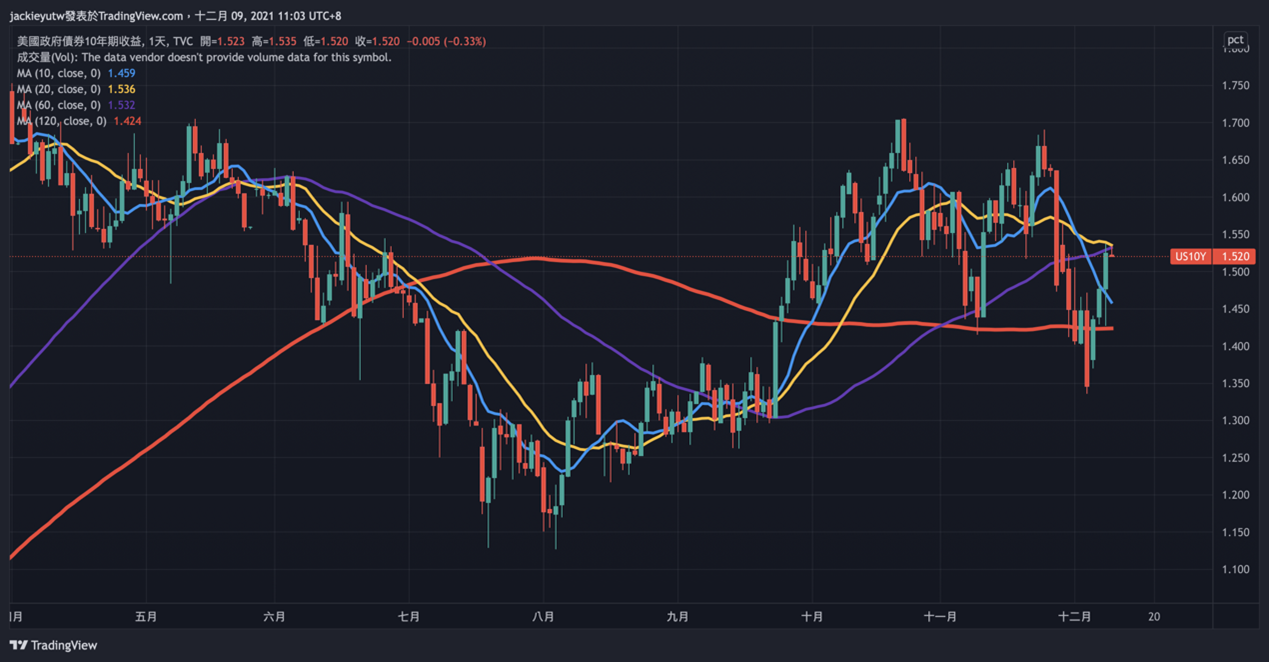Screen dimensions: 1269x662
Task: Click the TradingView logo icon
Action: click(18, 645)
